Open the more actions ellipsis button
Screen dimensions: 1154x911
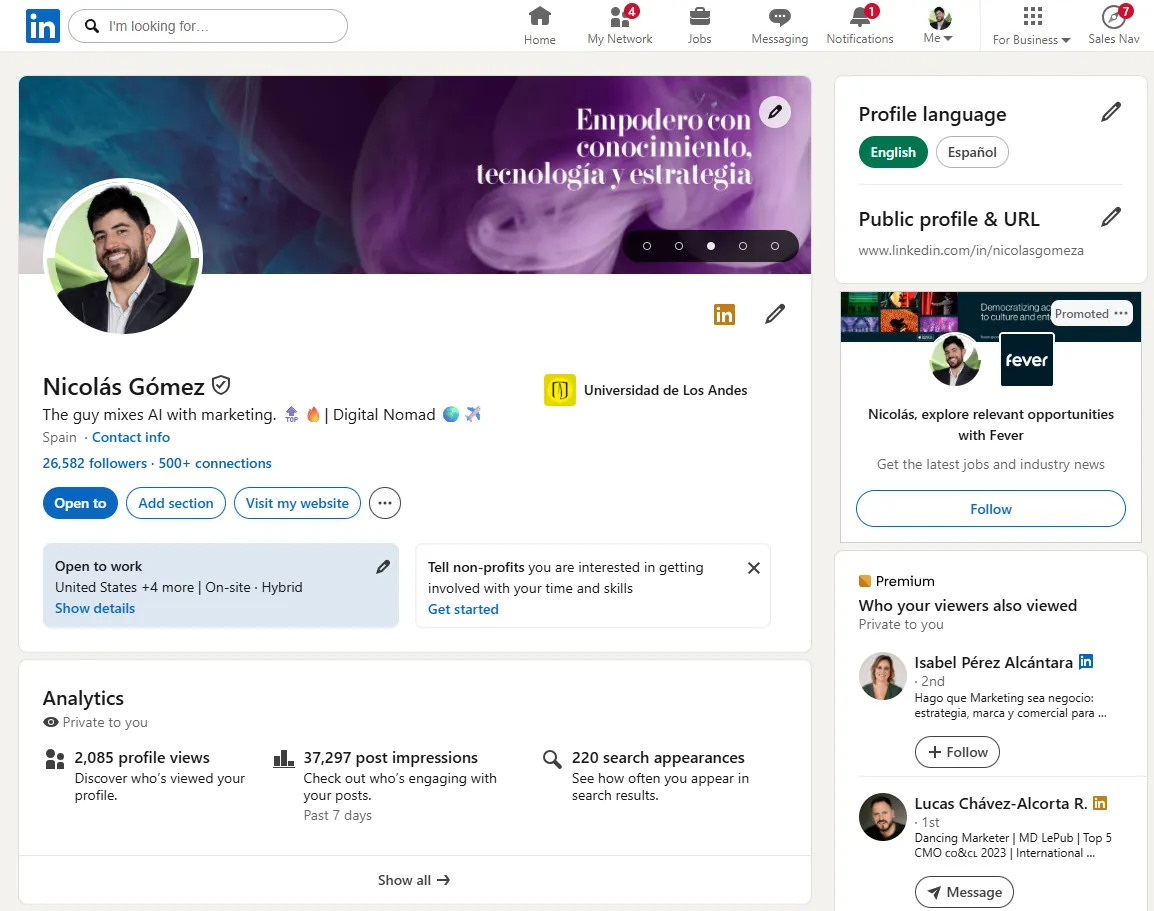coord(385,503)
